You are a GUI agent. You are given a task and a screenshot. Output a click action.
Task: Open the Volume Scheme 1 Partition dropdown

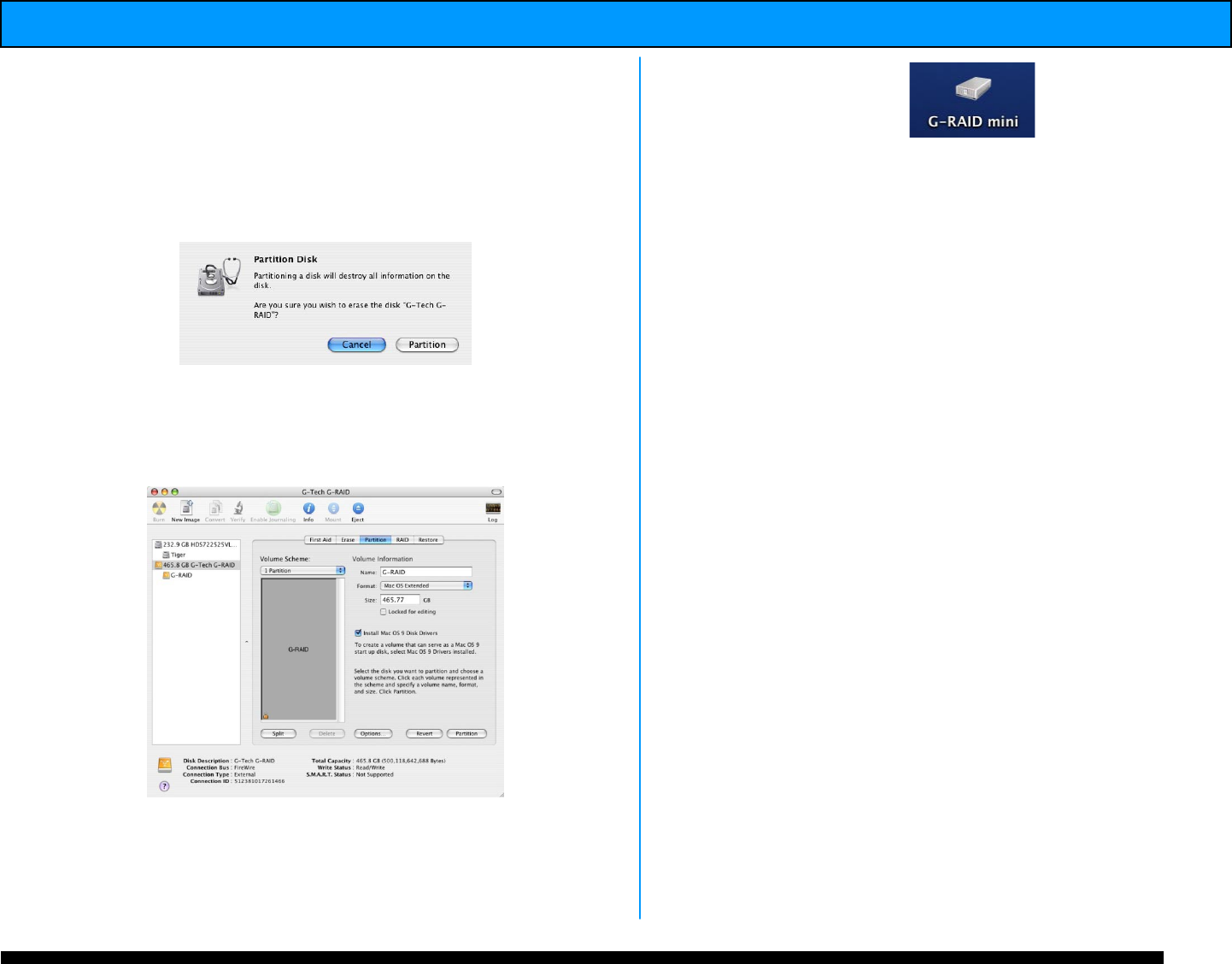302,571
